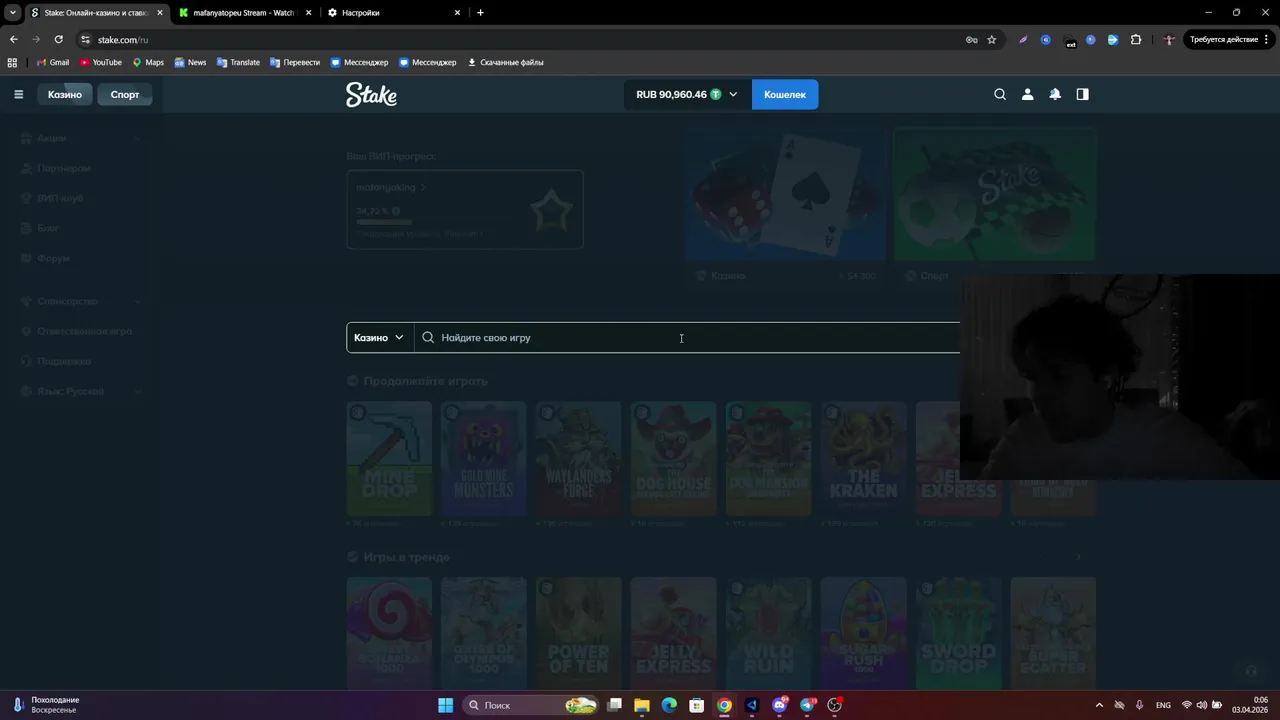
Task: Switch to the Stake browser tab
Action: point(96,13)
